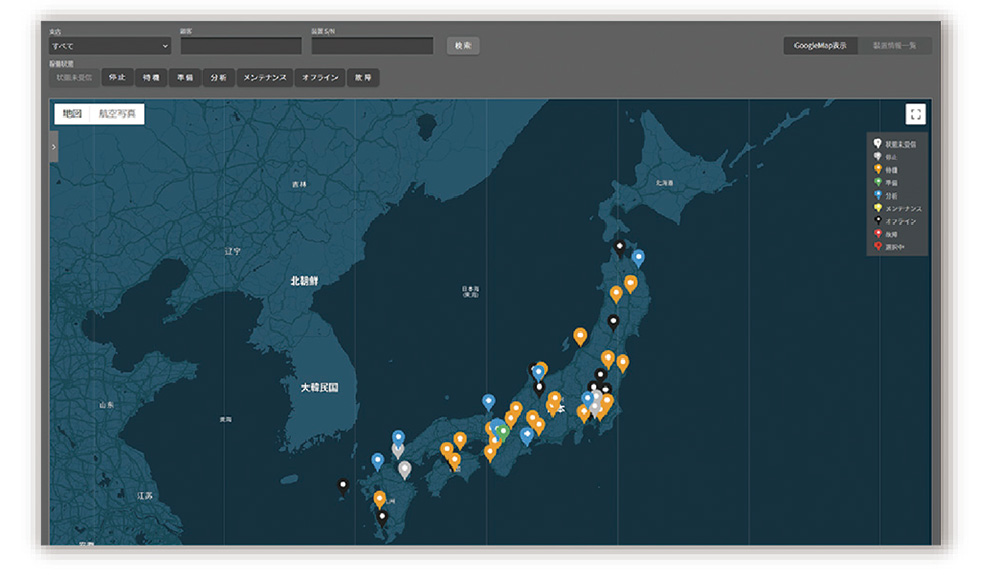The width and height of the screenshot is (1000, 580).
Task: Click orange marker in central Kyushu
Action: (379, 499)
